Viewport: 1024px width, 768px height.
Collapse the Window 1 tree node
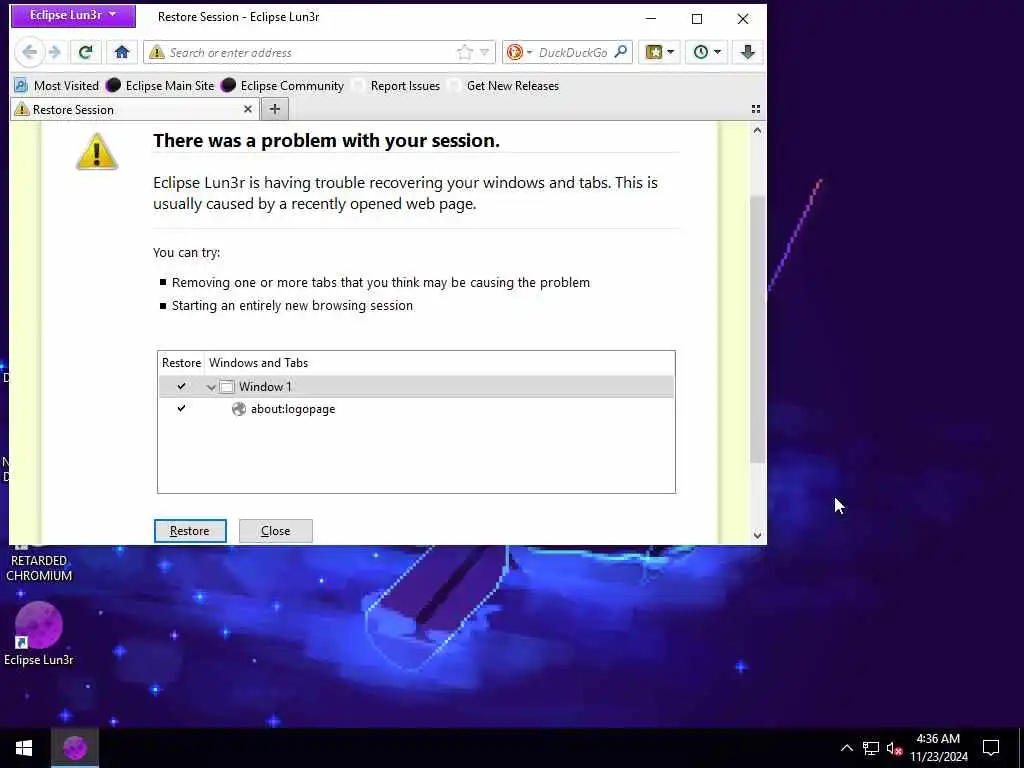211,387
